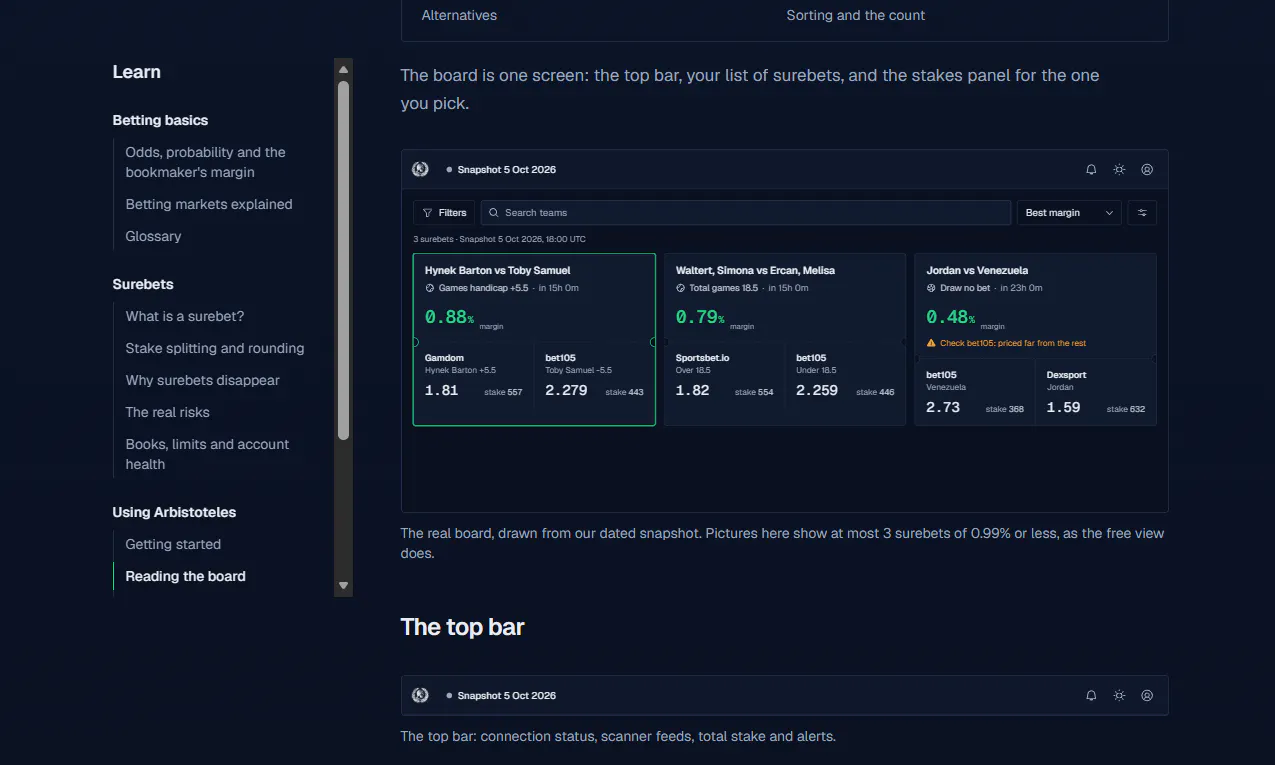The image size is (1275, 765).
Task: Click the 0.48% margin value
Action: tap(950, 317)
